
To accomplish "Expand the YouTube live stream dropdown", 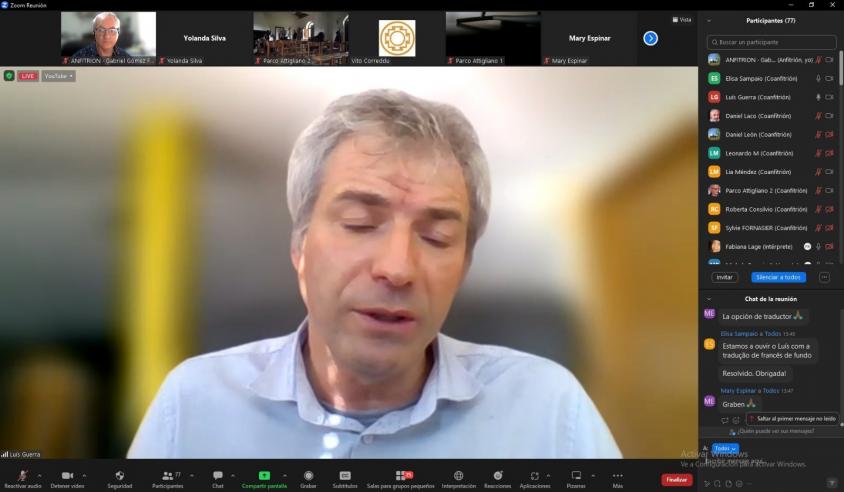I will pyautogui.click(x=59, y=76).
